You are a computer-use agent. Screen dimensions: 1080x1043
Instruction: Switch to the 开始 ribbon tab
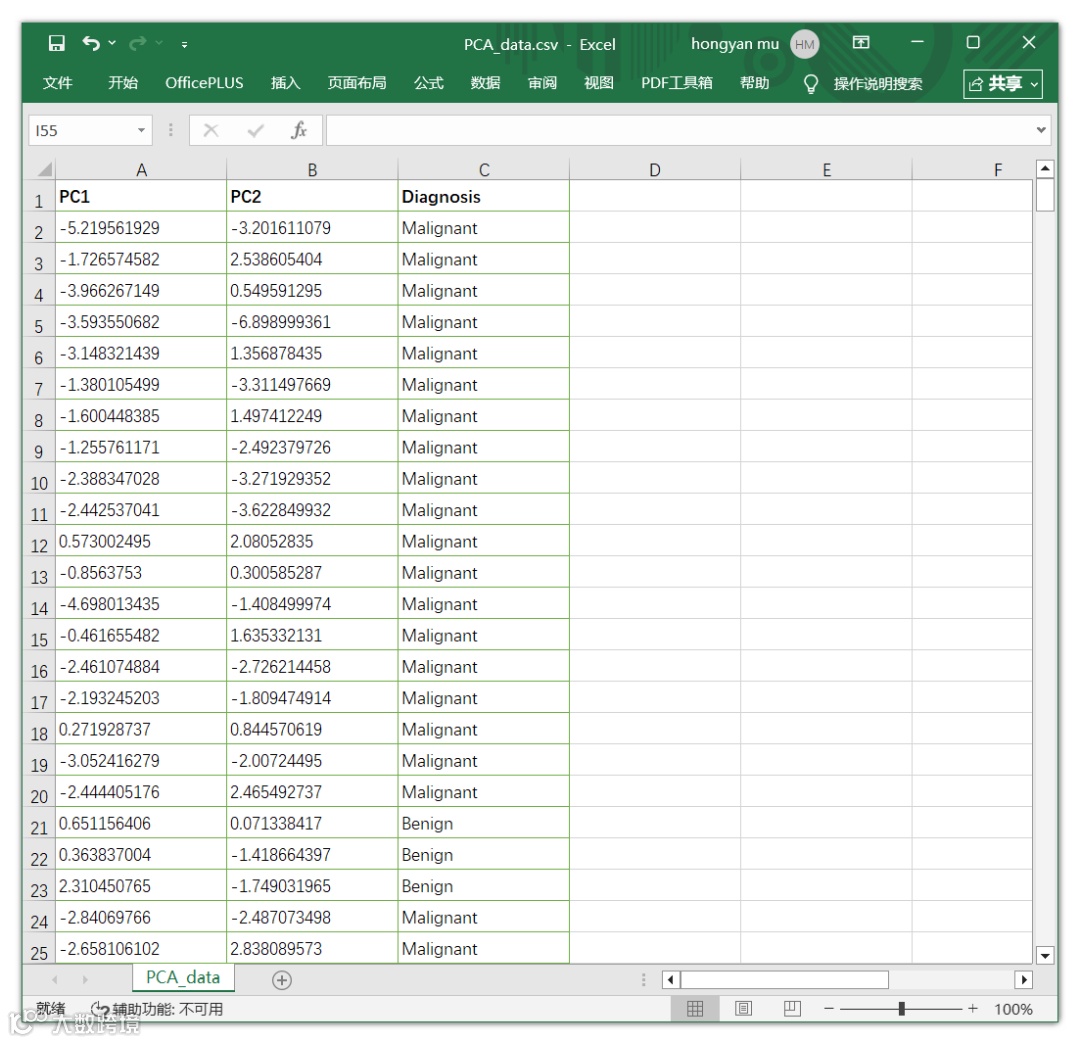(x=123, y=83)
